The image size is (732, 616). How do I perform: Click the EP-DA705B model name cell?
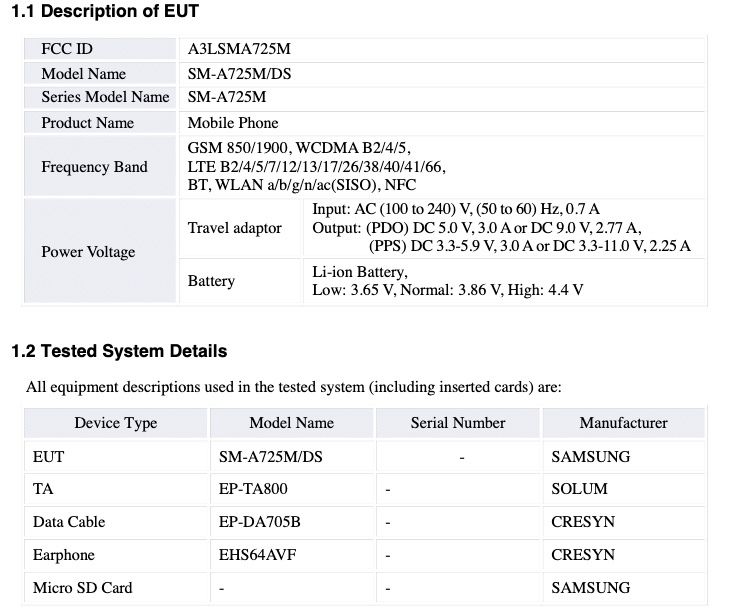260,522
